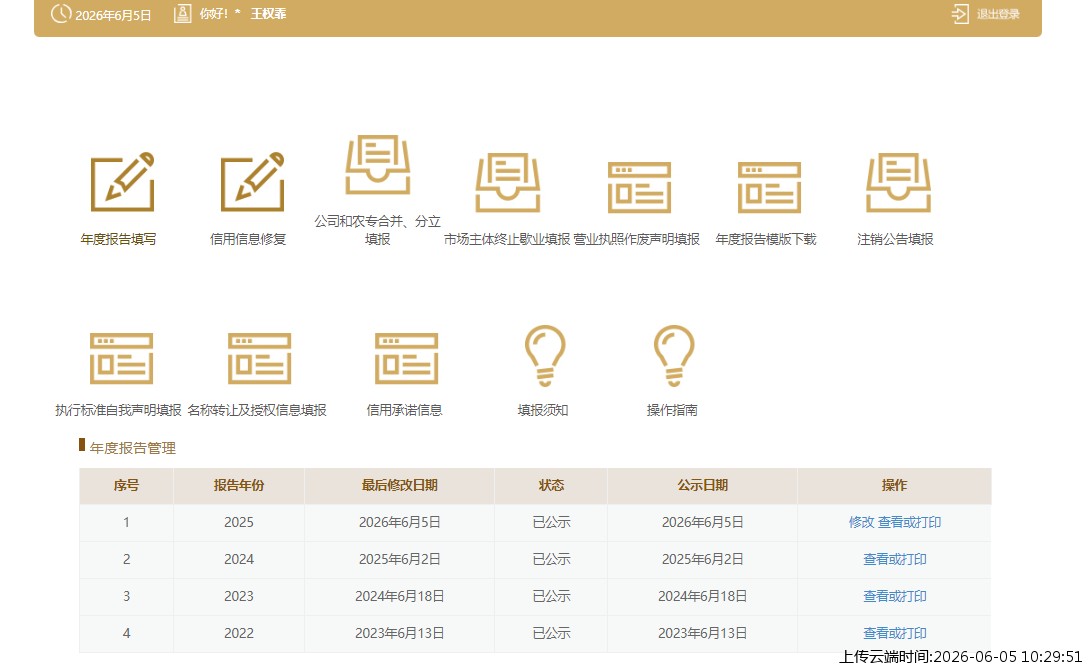
Task: Open 市场主体终止歇业填报 tray icon
Action: [508, 183]
